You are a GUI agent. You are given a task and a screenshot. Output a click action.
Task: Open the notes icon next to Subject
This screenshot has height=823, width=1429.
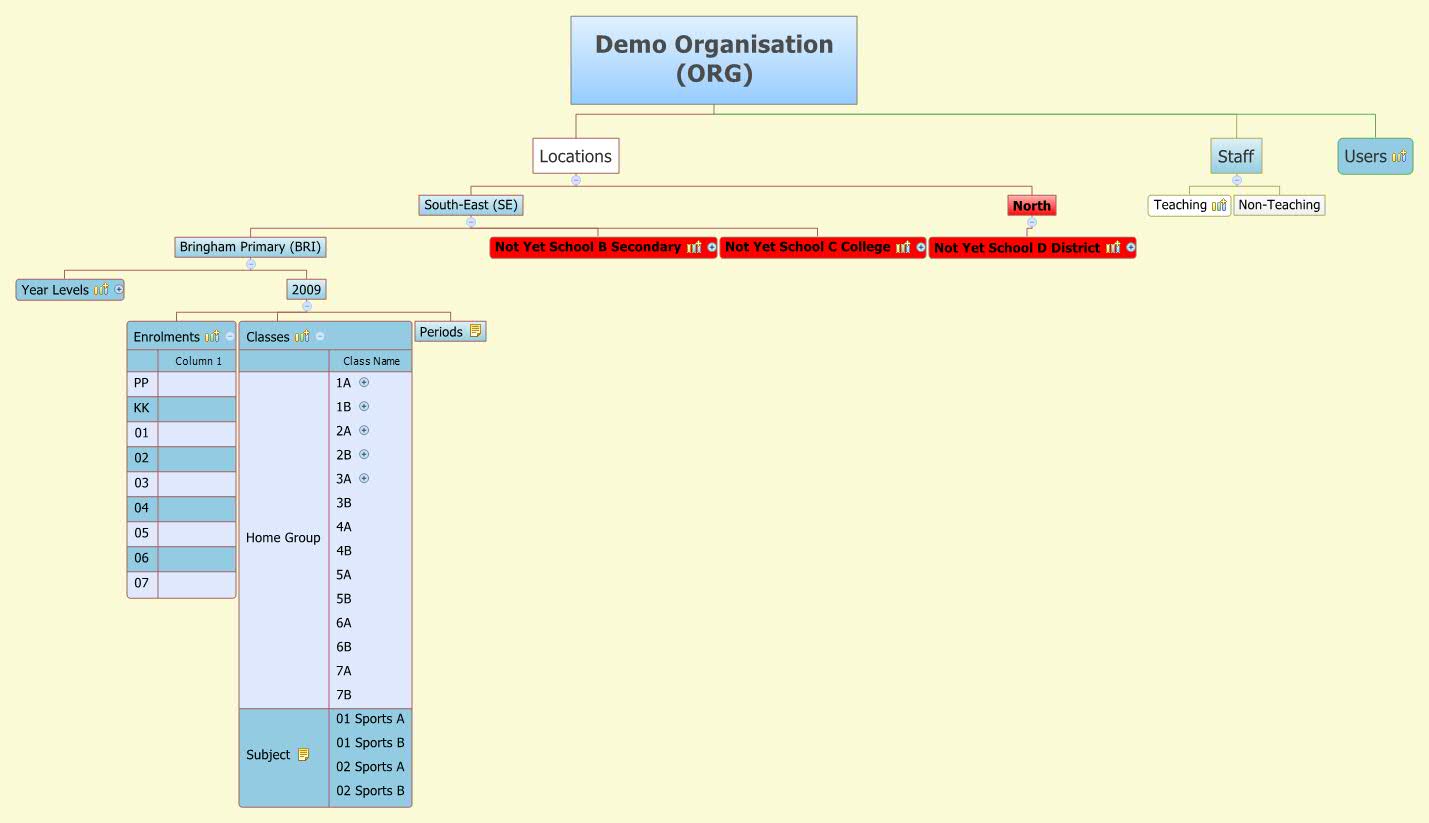(306, 755)
